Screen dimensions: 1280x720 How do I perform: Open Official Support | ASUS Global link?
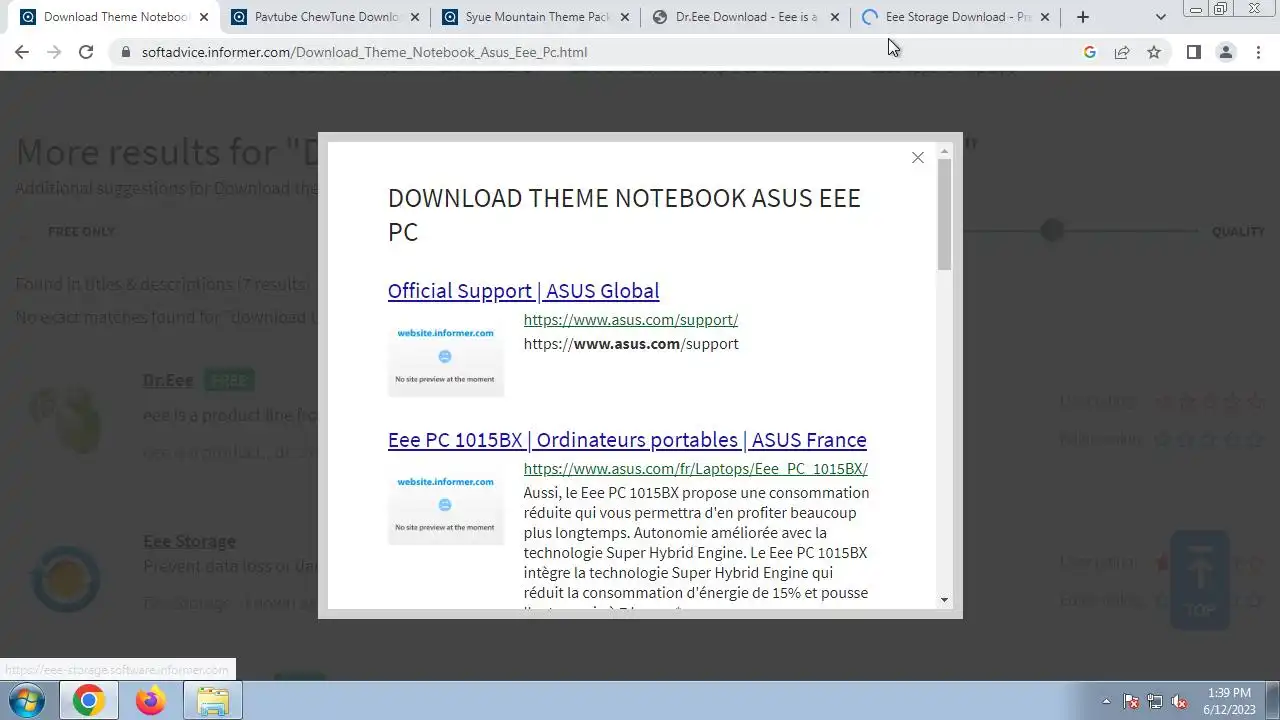pyautogui.click(x=523, y=291)
